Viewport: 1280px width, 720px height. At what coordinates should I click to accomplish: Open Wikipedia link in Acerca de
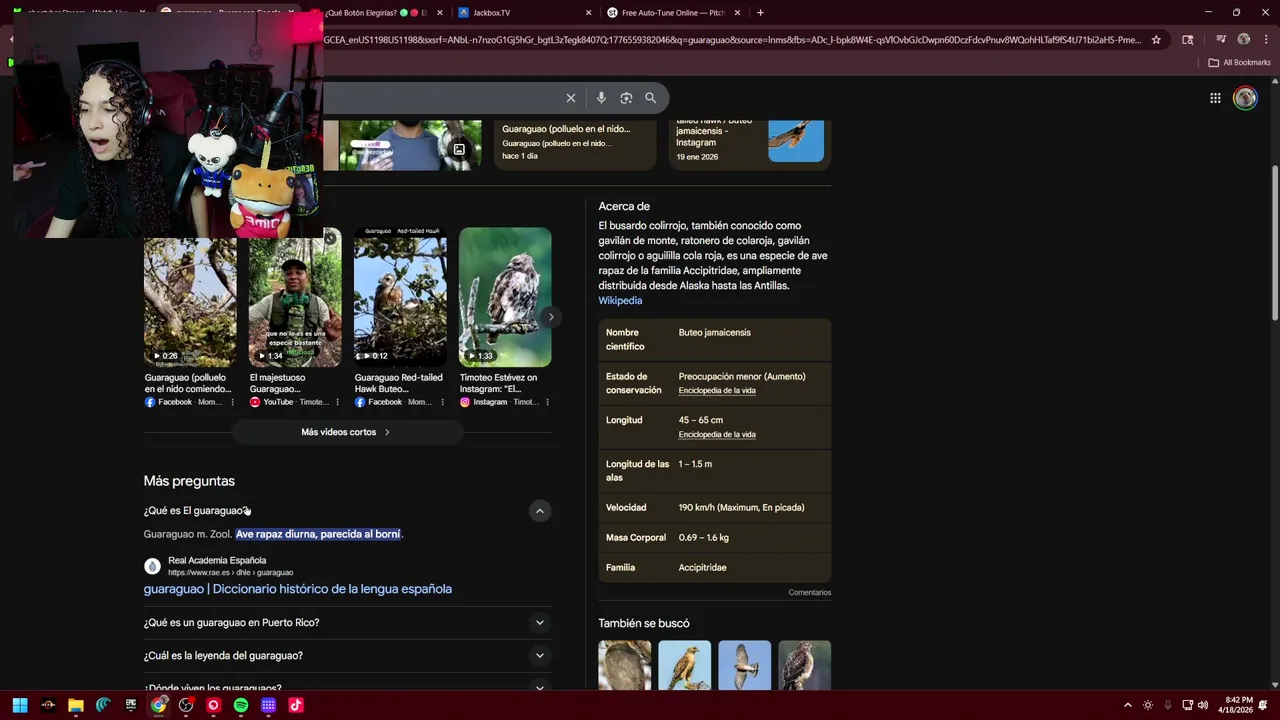[x=620, y=301]
